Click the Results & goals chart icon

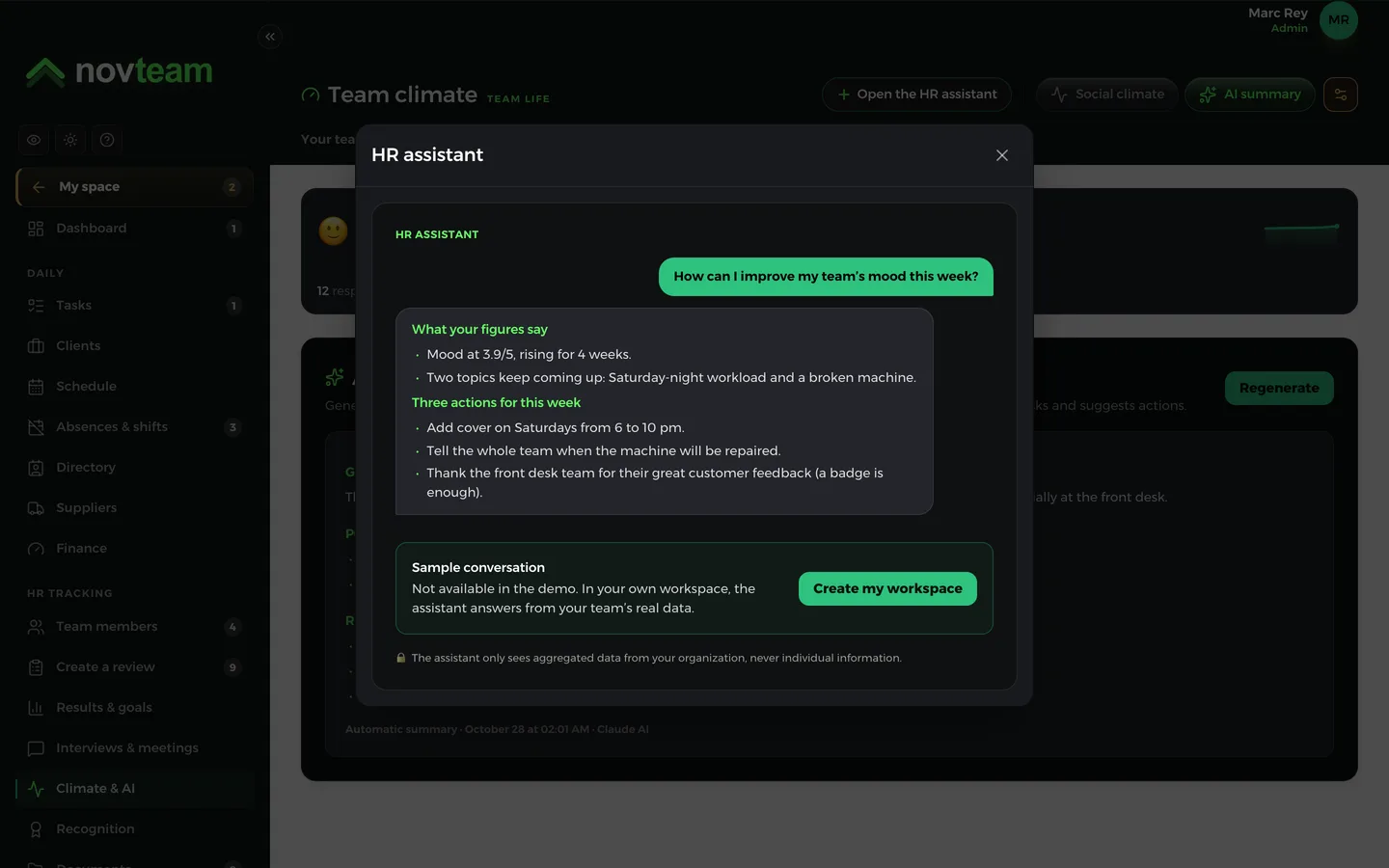pyautogui.click(x=36, y=708)
